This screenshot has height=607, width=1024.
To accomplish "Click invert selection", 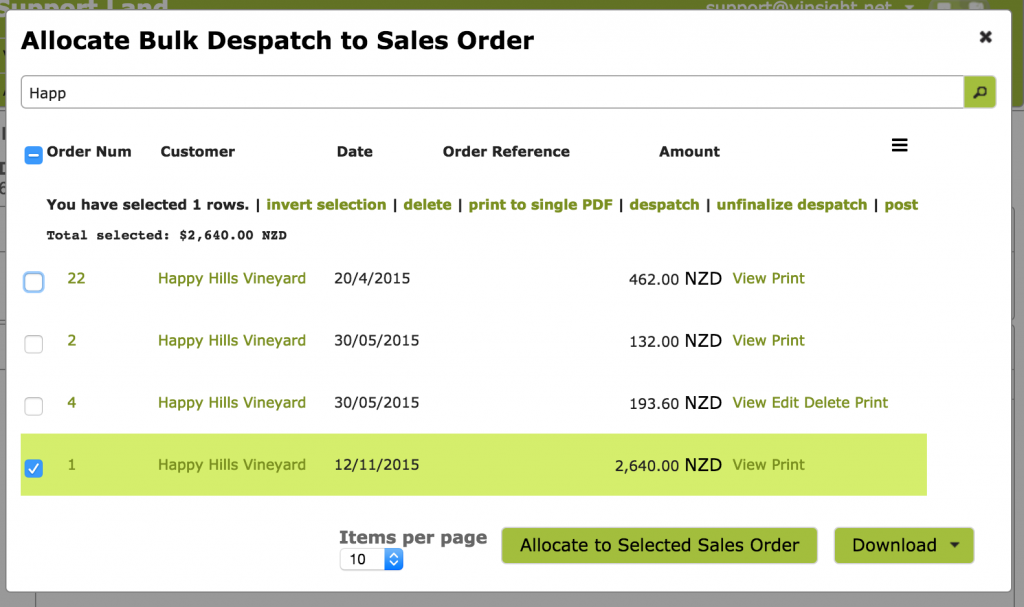I will tap(326, 204).
